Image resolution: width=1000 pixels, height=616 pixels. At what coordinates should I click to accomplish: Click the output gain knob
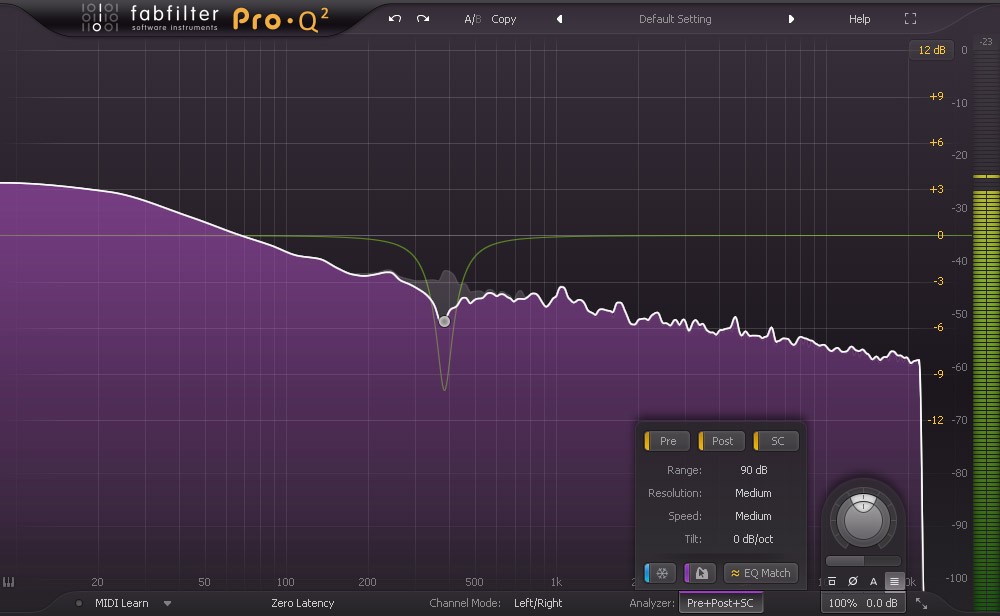click(x=863, y=520)
